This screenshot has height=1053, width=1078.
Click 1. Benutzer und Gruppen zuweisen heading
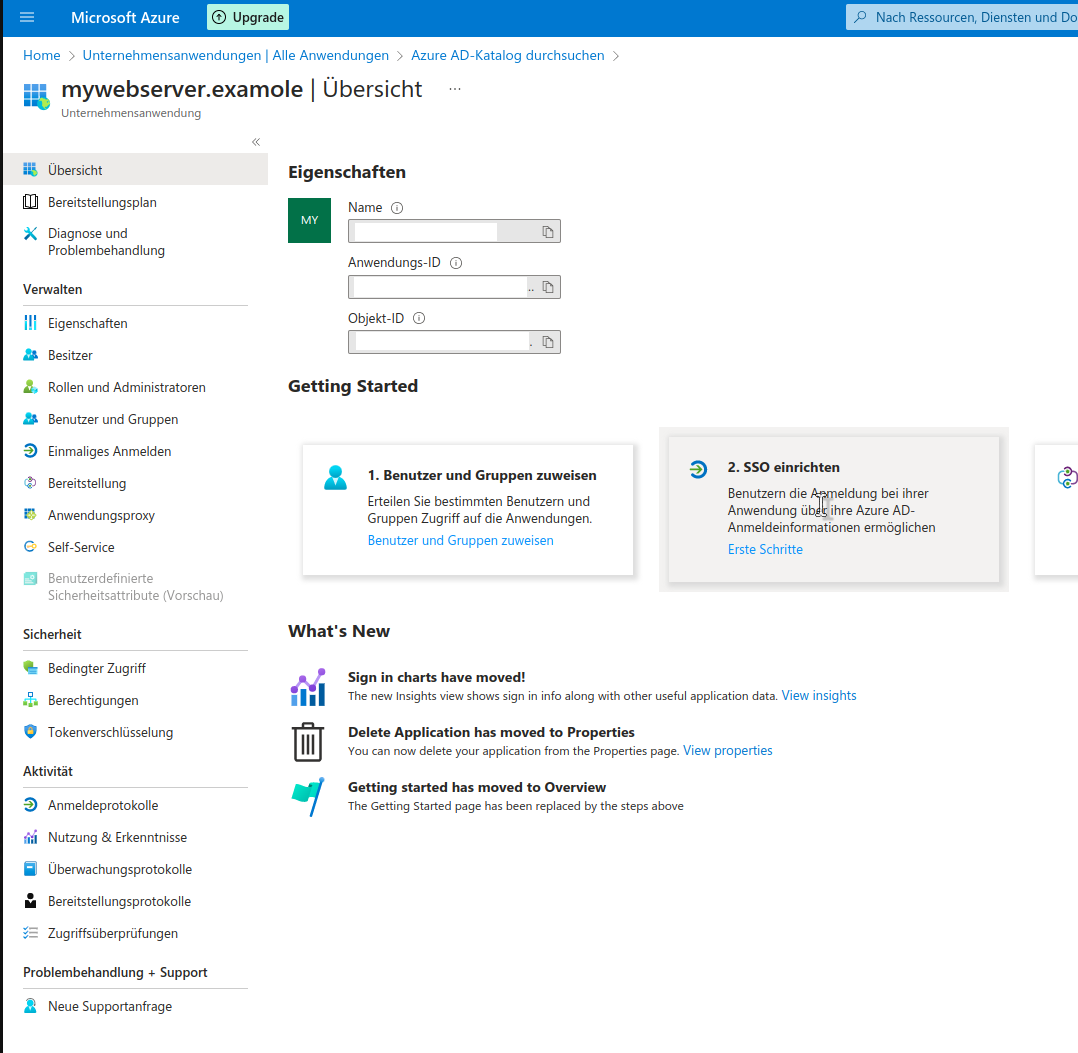coord(482,476)
